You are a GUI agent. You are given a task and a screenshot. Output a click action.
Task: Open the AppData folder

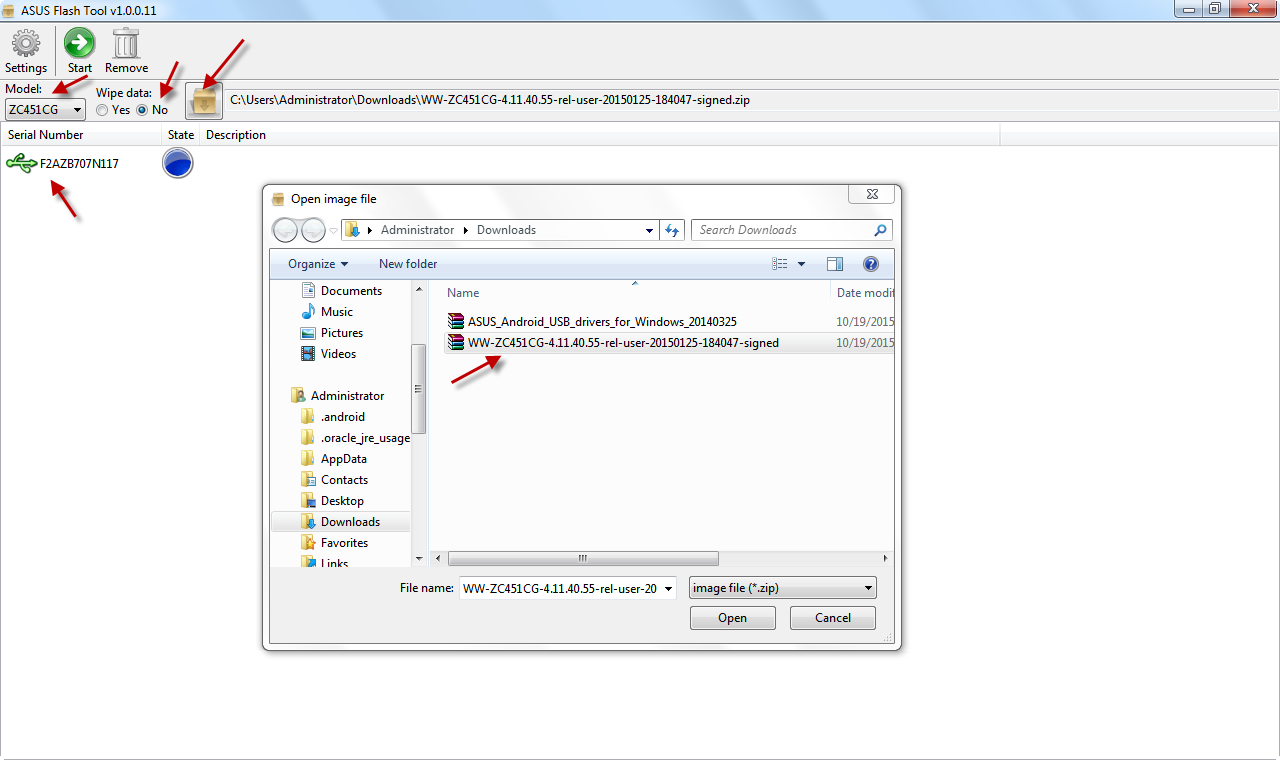coord(334,459)
